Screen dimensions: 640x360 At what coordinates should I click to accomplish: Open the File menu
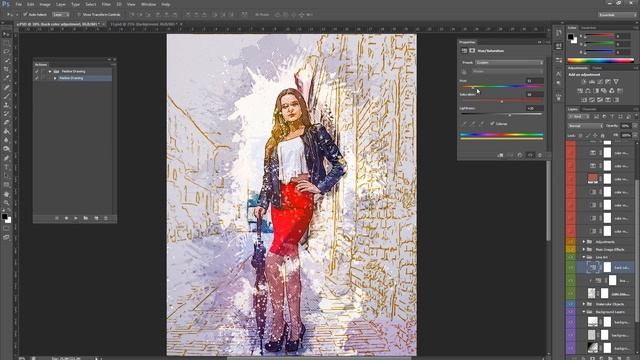point(19,4)
